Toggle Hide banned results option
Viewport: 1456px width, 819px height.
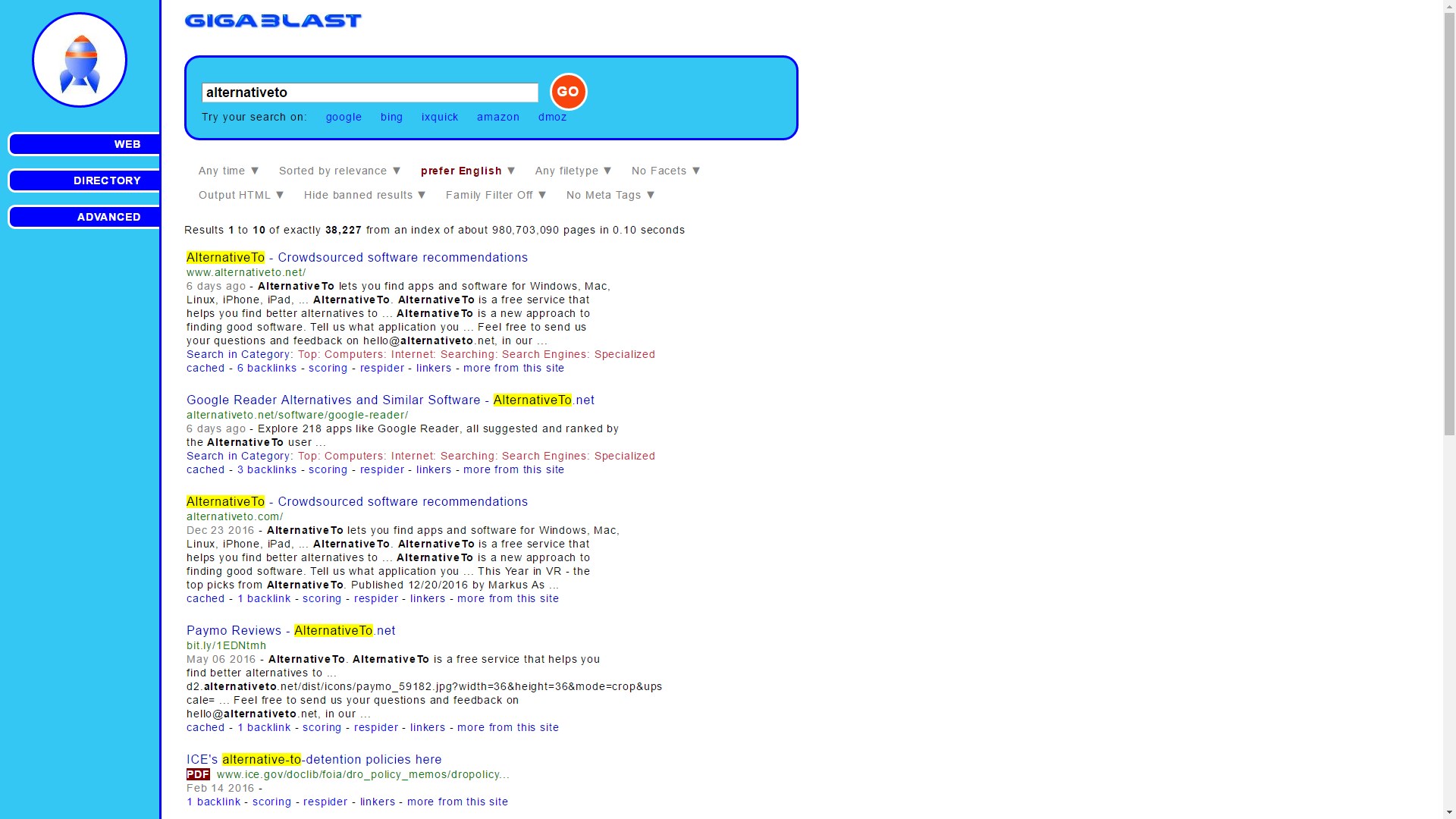(364, 195)
